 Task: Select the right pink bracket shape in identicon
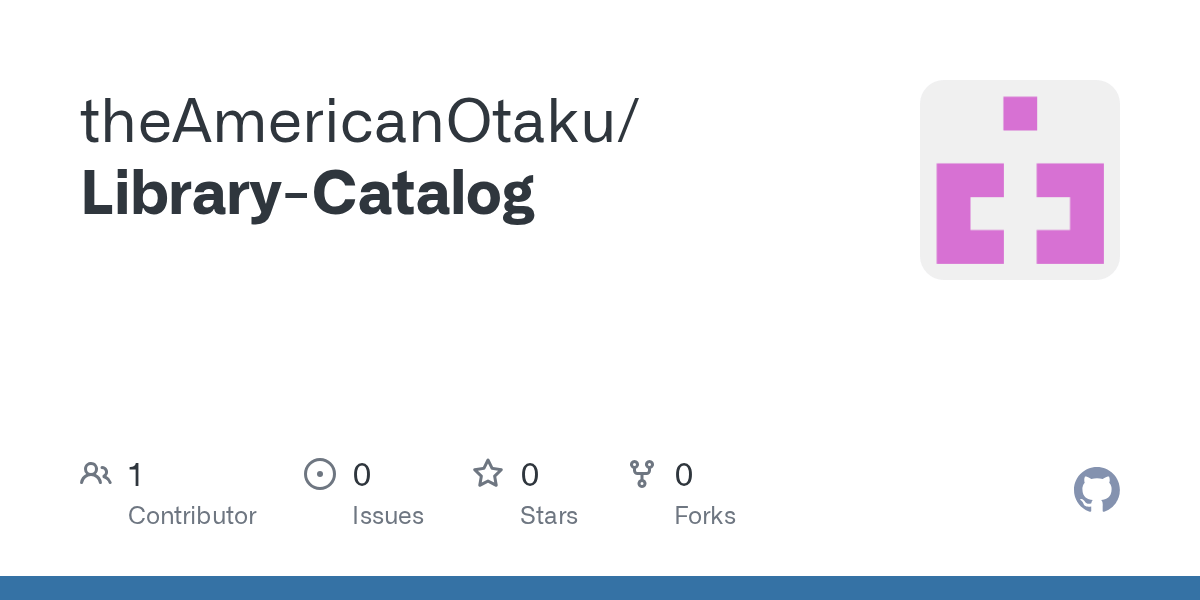click(1070, 213)
